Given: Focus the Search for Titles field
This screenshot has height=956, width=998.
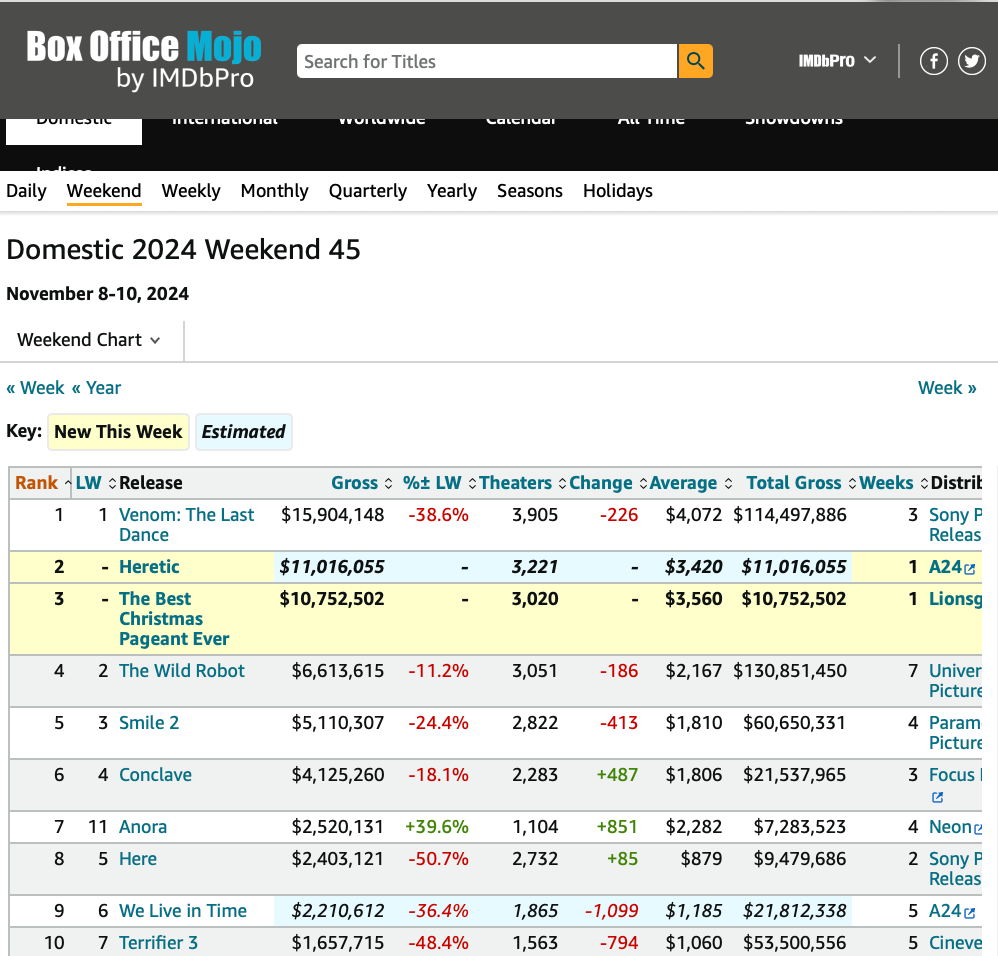Looking at the screenshot, I should (487, 61).
